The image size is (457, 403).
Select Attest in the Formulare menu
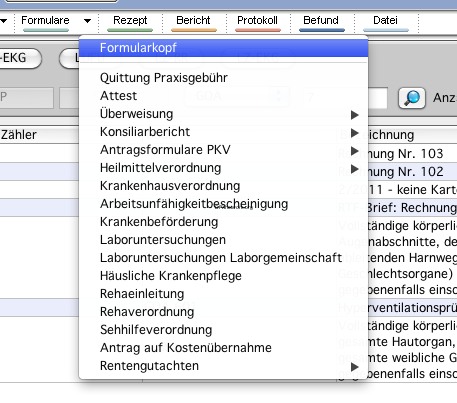click(x=223, y=96)
